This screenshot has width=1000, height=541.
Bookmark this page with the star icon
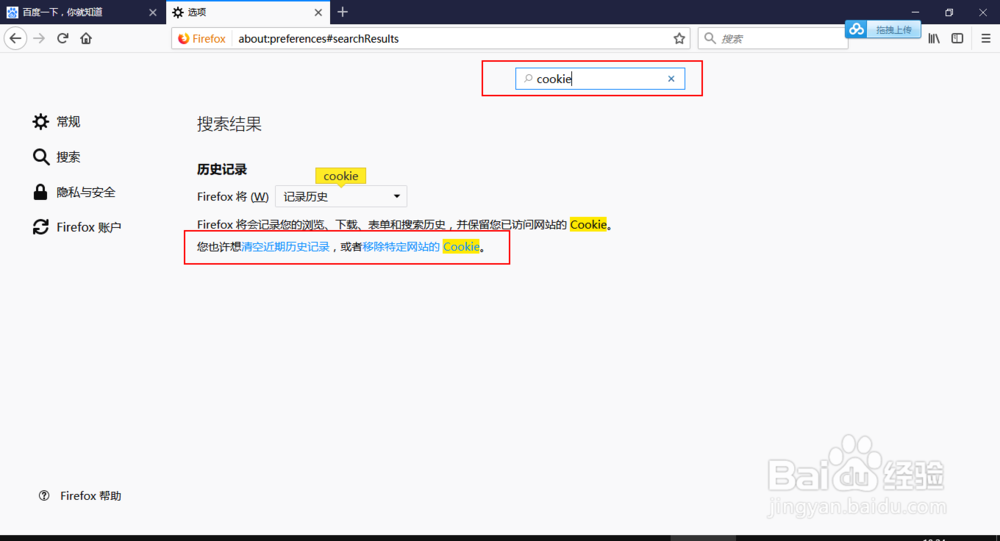679,38
